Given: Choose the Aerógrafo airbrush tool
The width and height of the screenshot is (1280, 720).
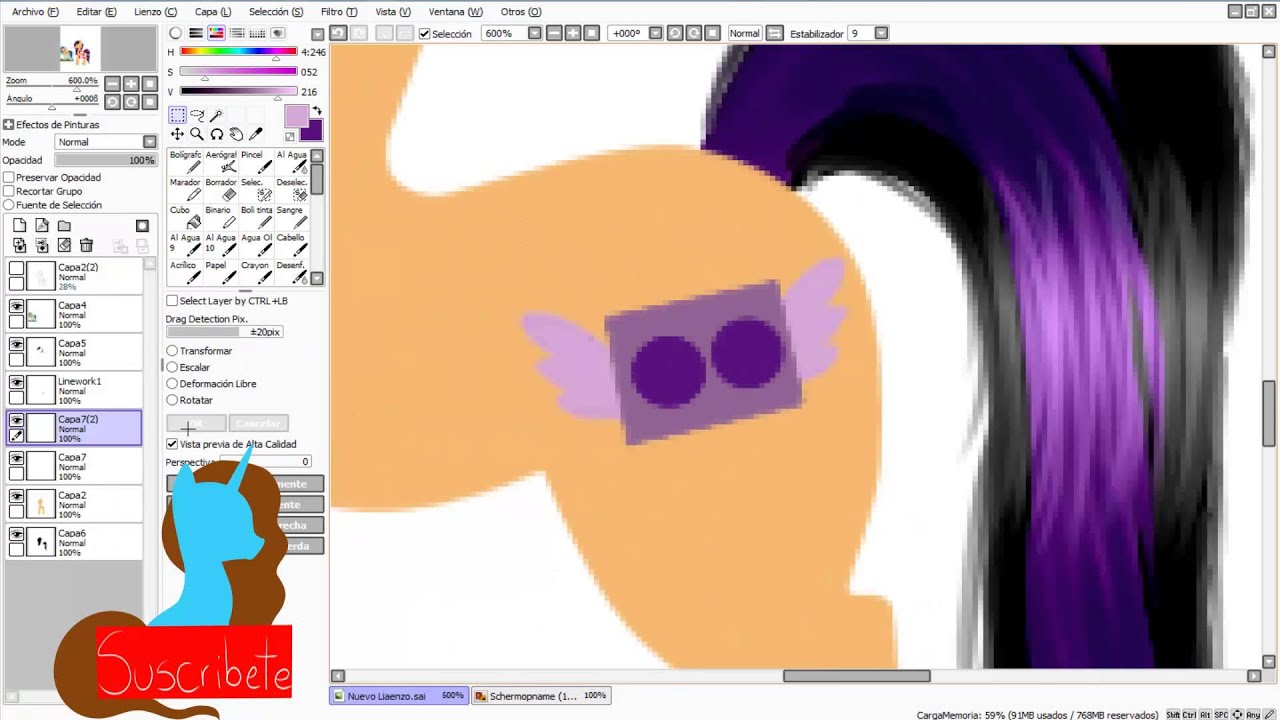Looking at the screenshot, I should [221, 162].
